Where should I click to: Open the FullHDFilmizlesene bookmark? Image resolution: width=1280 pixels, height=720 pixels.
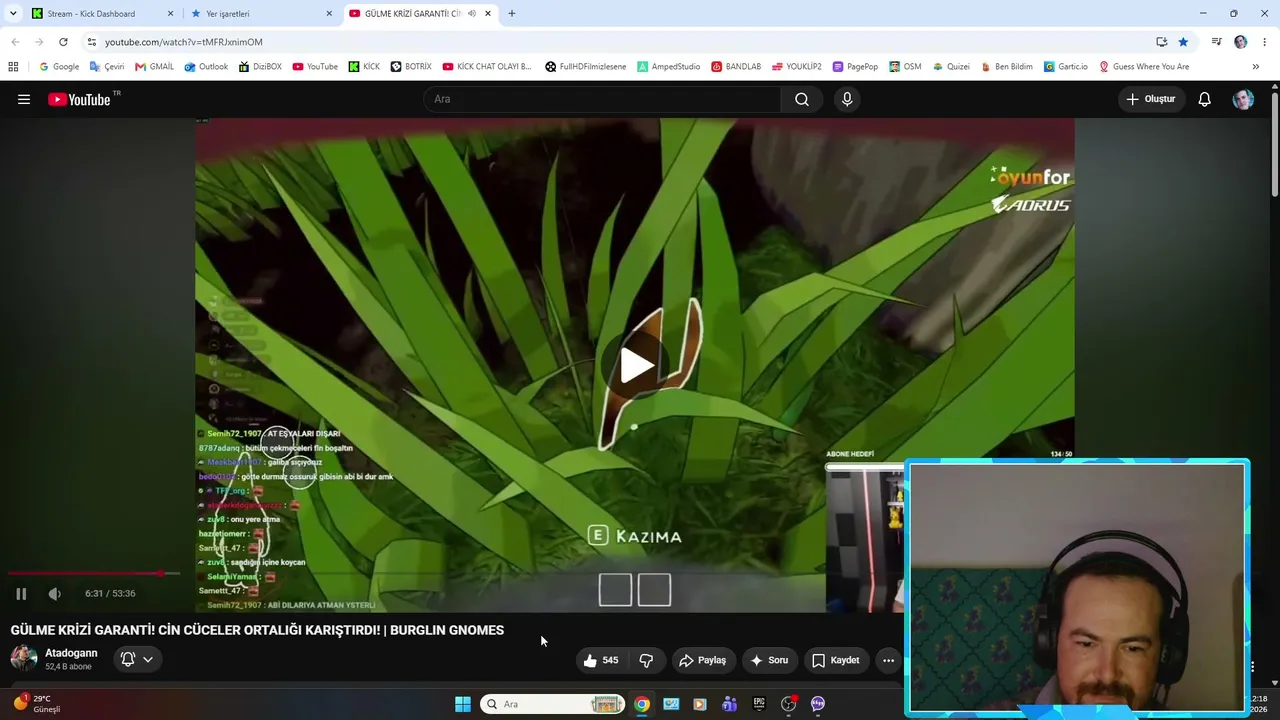click(585, 67)
